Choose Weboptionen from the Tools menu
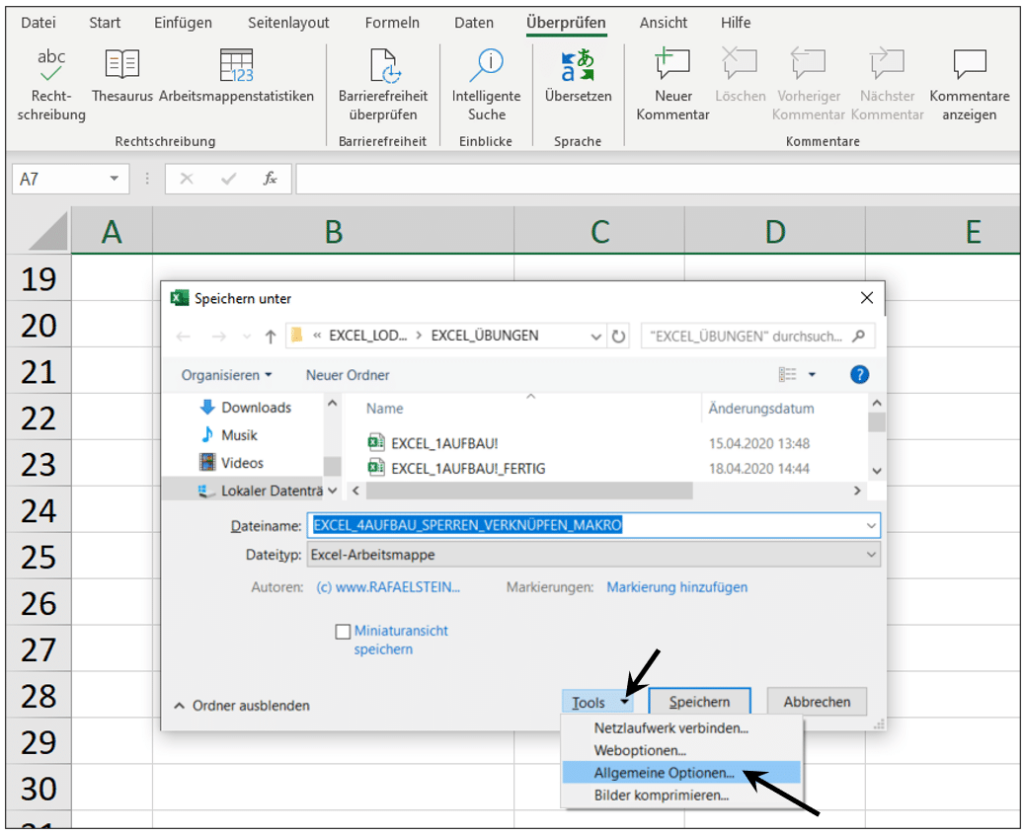Viewport: 1024px width, 835px height. (x=681, y=750)
